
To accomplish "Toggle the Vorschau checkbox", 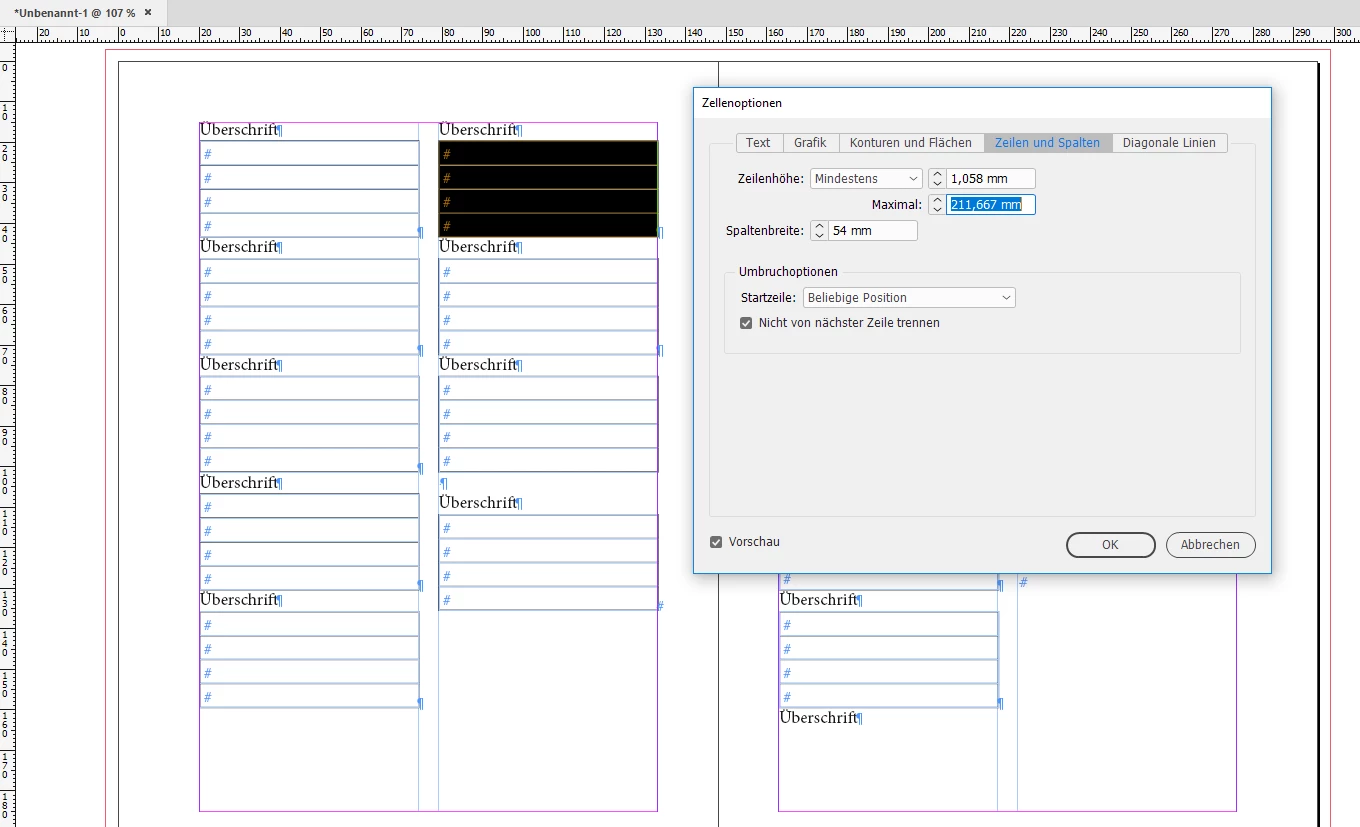I will [x=716, y=542].
